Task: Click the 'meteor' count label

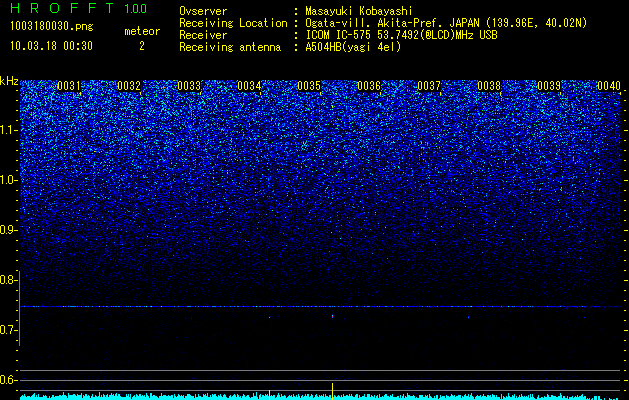Action: tap(142, 31)
